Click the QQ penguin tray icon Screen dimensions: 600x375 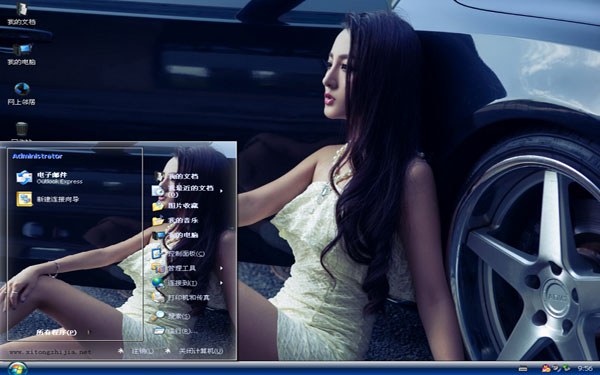pyautogui.click(x=546, y=368)
